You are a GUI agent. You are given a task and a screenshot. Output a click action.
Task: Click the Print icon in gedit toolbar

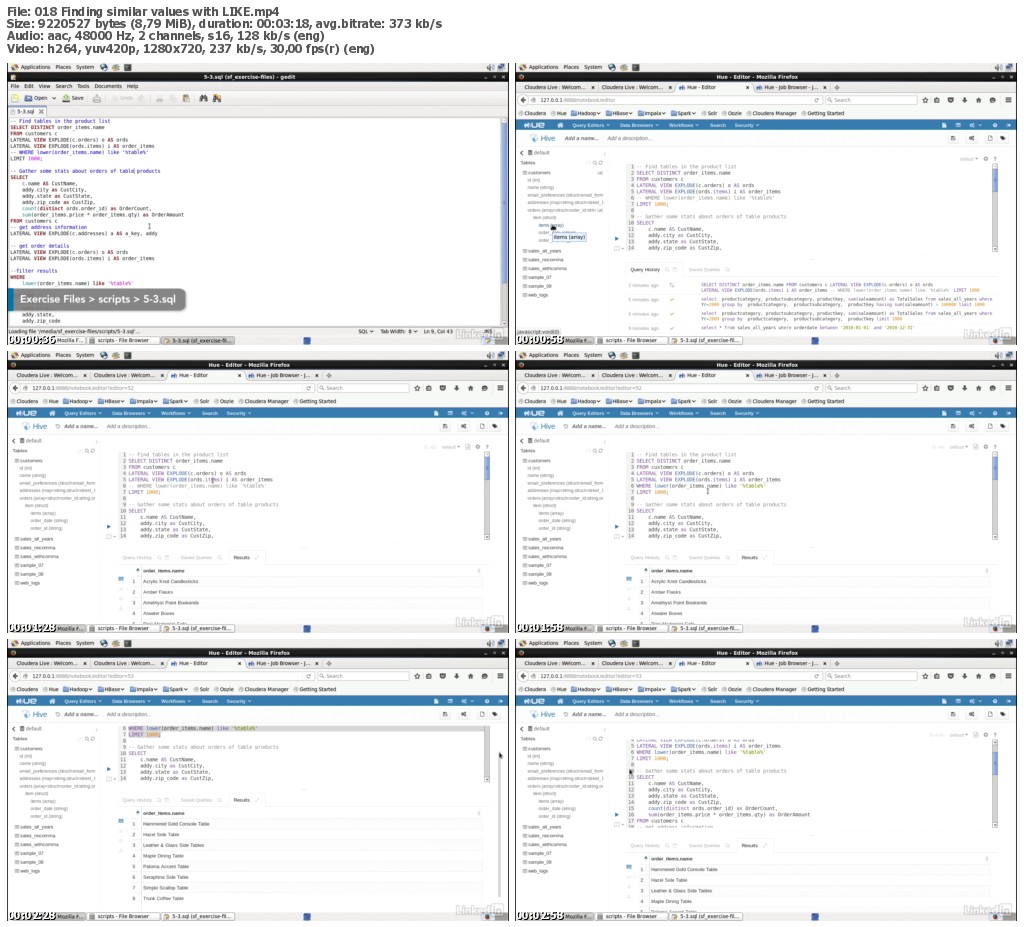pos(97,98)
